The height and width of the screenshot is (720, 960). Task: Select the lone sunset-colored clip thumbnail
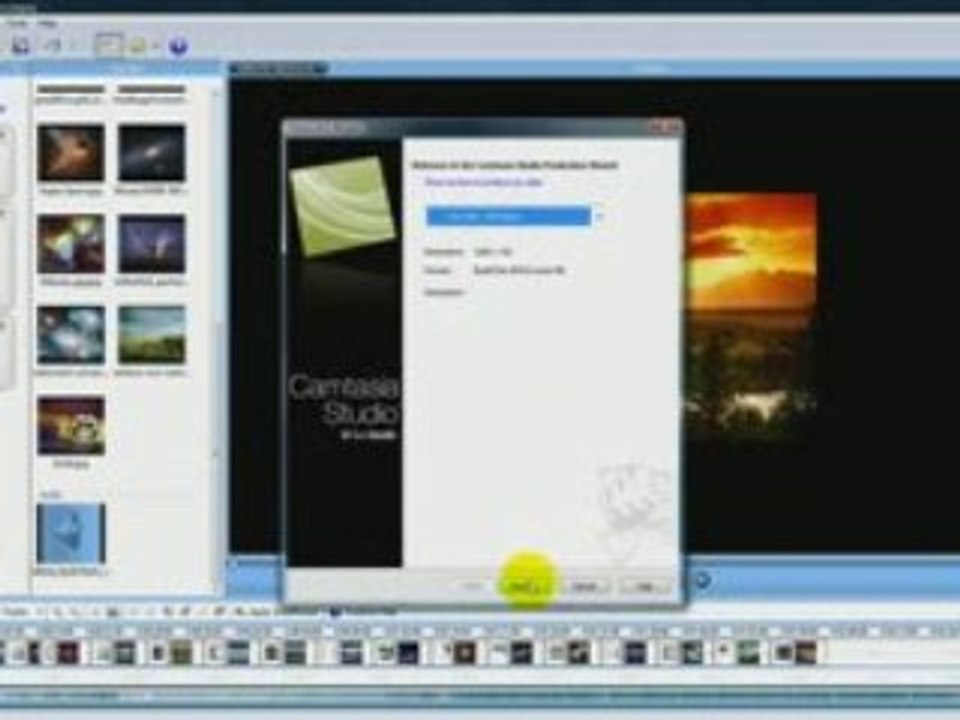(x=70, y=426)
